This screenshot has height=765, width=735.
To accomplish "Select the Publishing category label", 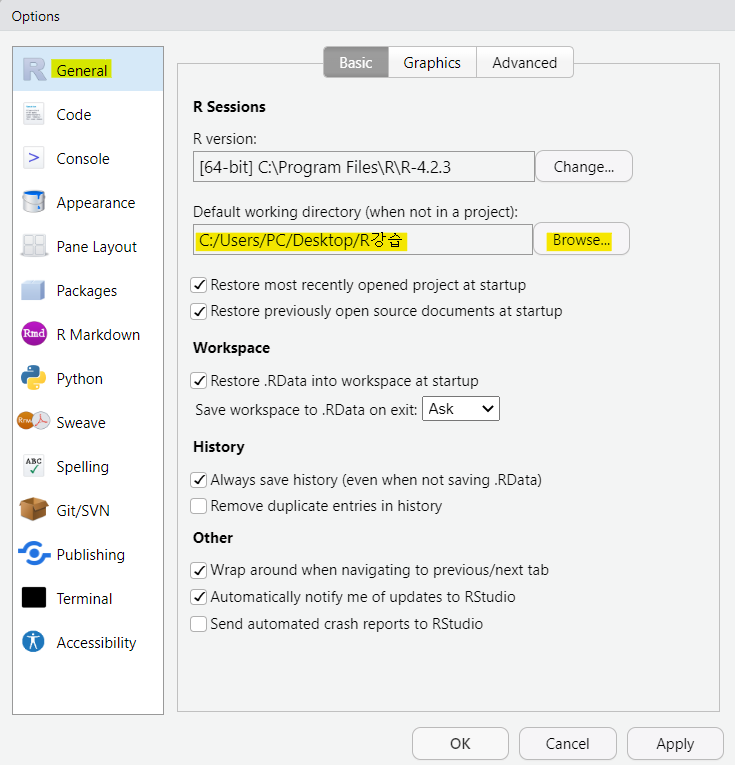I will [91, 555].
